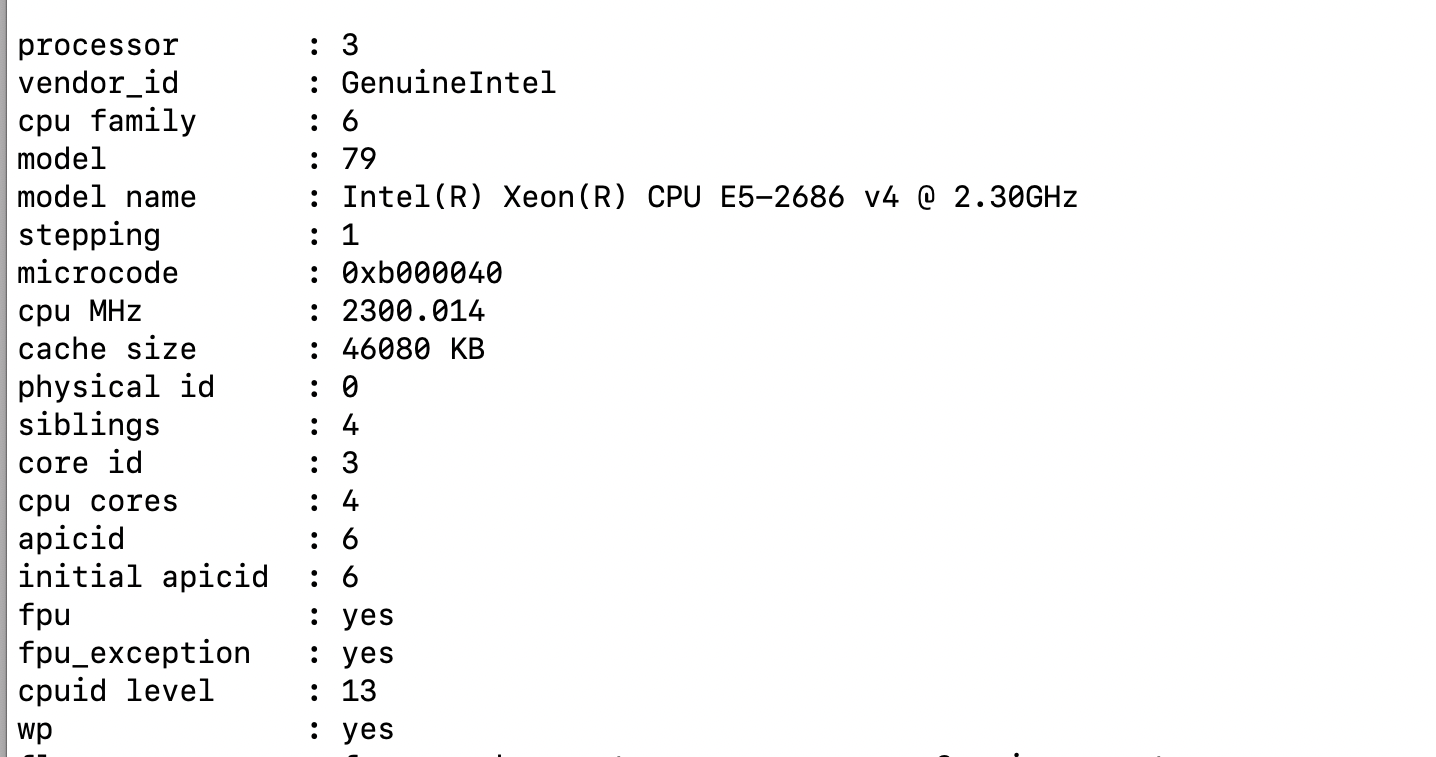Click the 'cpu cores' label
The height and width of the screenshot is (757, 1436).
pos(98,501)
